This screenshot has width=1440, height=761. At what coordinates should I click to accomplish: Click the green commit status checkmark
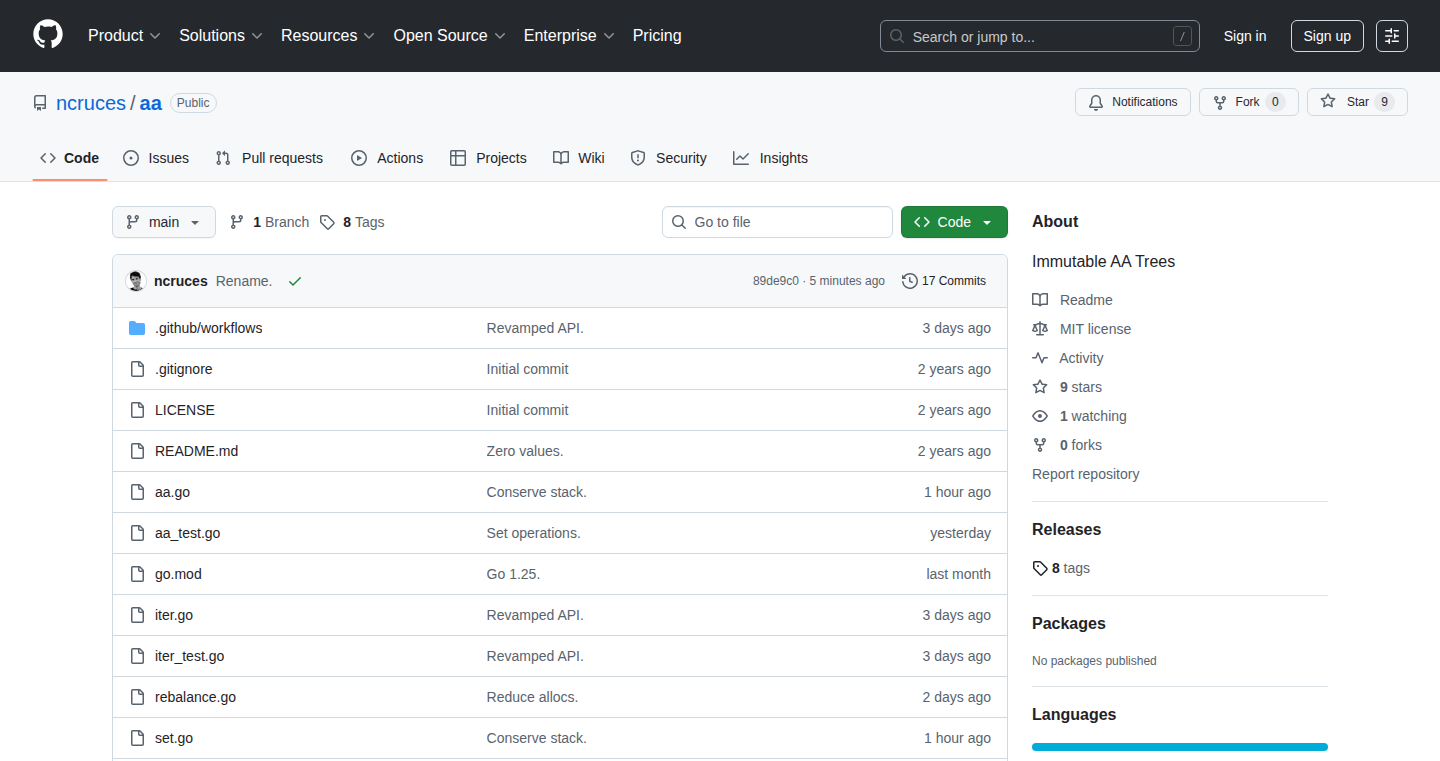[x=295, y=281]
